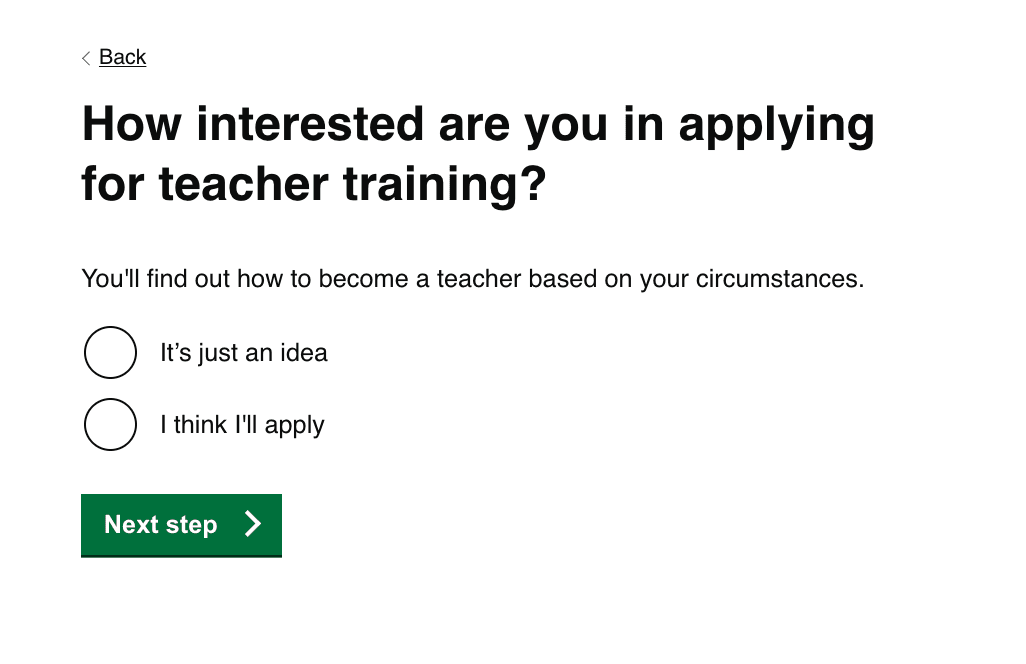Click the right arrow icon in Next step
Image resolution: width=1026 pixels, height=664 pixels.
click(253, 524)
